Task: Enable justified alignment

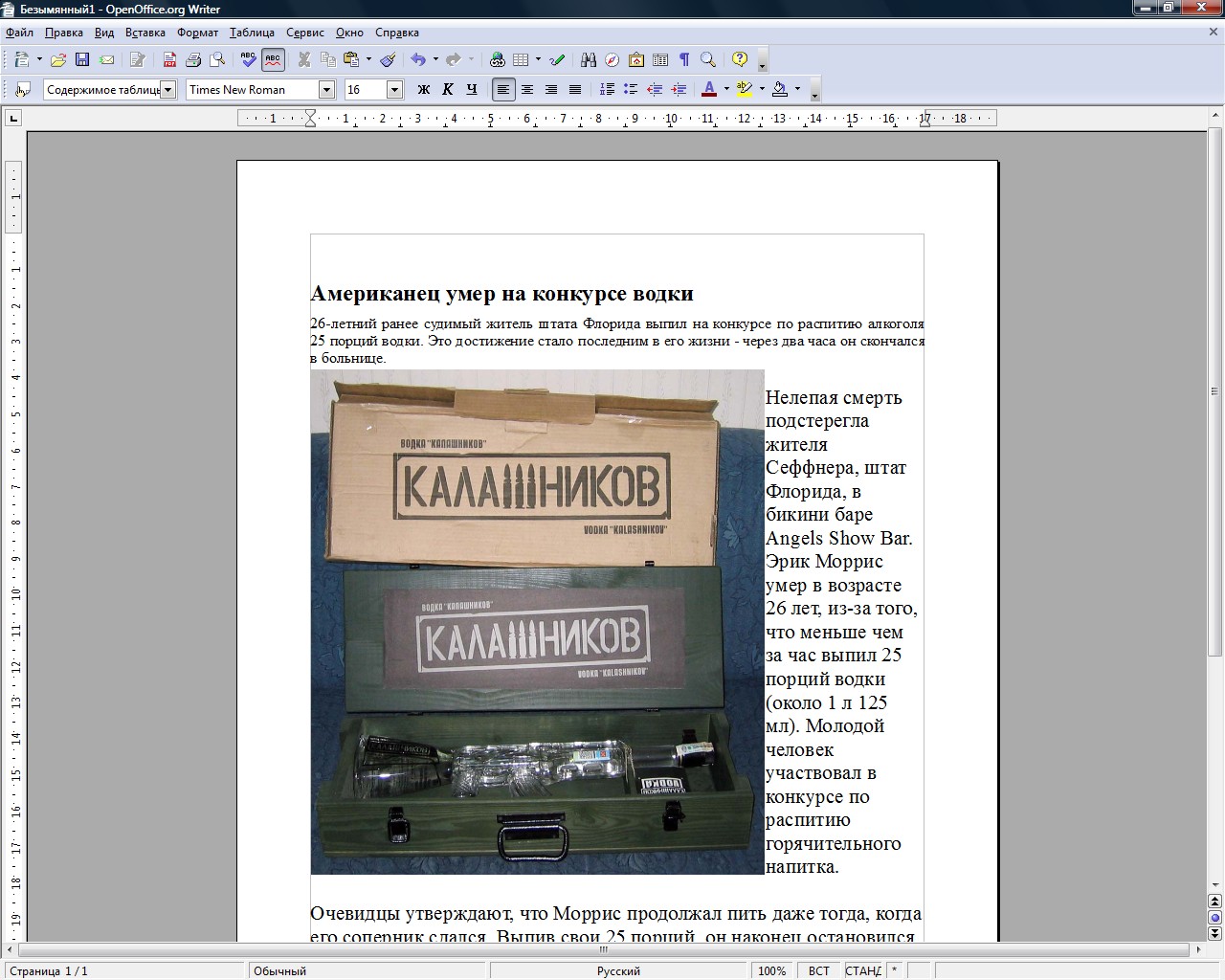Action: pos(575,89)
